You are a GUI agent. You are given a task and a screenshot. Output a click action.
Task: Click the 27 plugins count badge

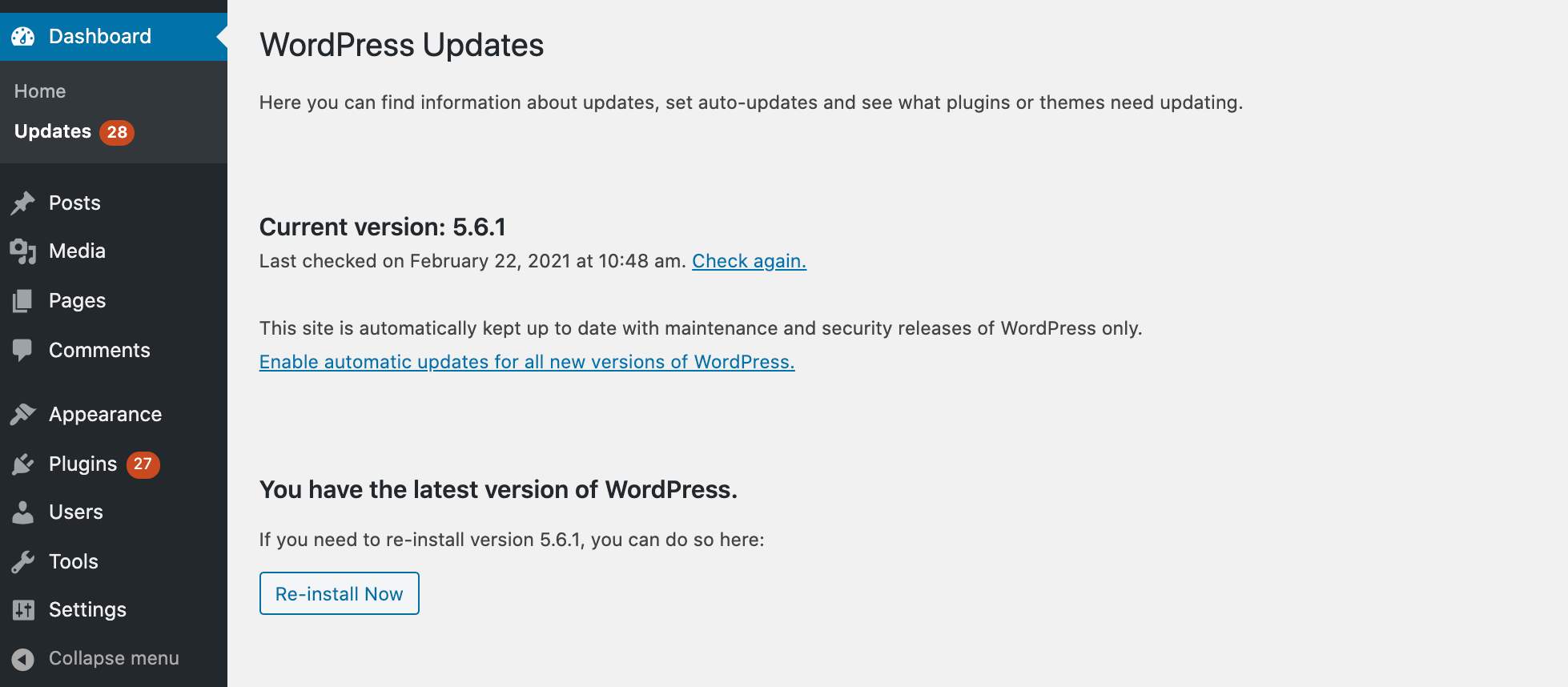[x=143, y=464]
